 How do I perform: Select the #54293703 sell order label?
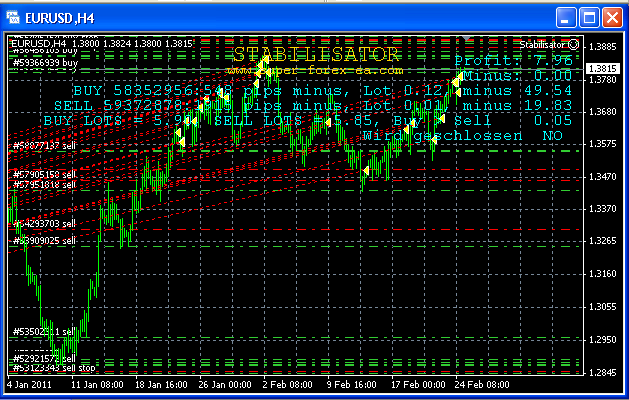pos(44,224)
